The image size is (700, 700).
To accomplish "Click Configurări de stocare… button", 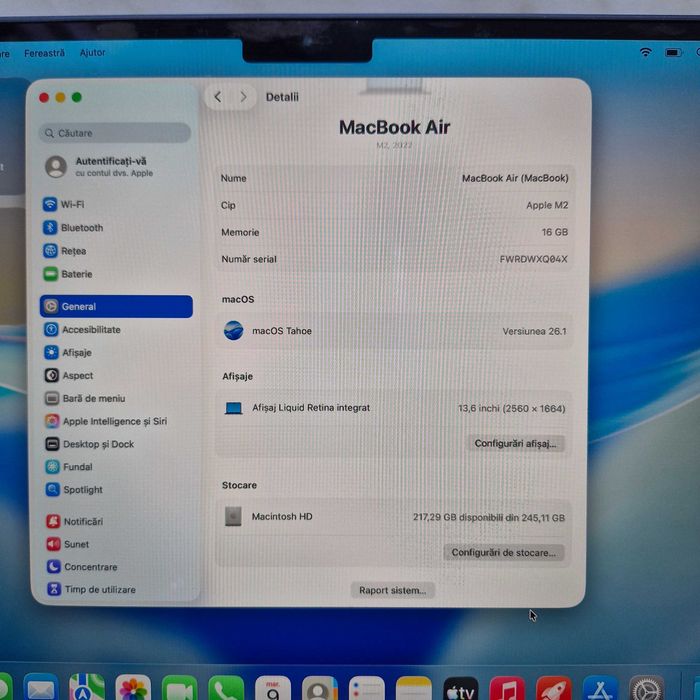I will tap(504, 552).
